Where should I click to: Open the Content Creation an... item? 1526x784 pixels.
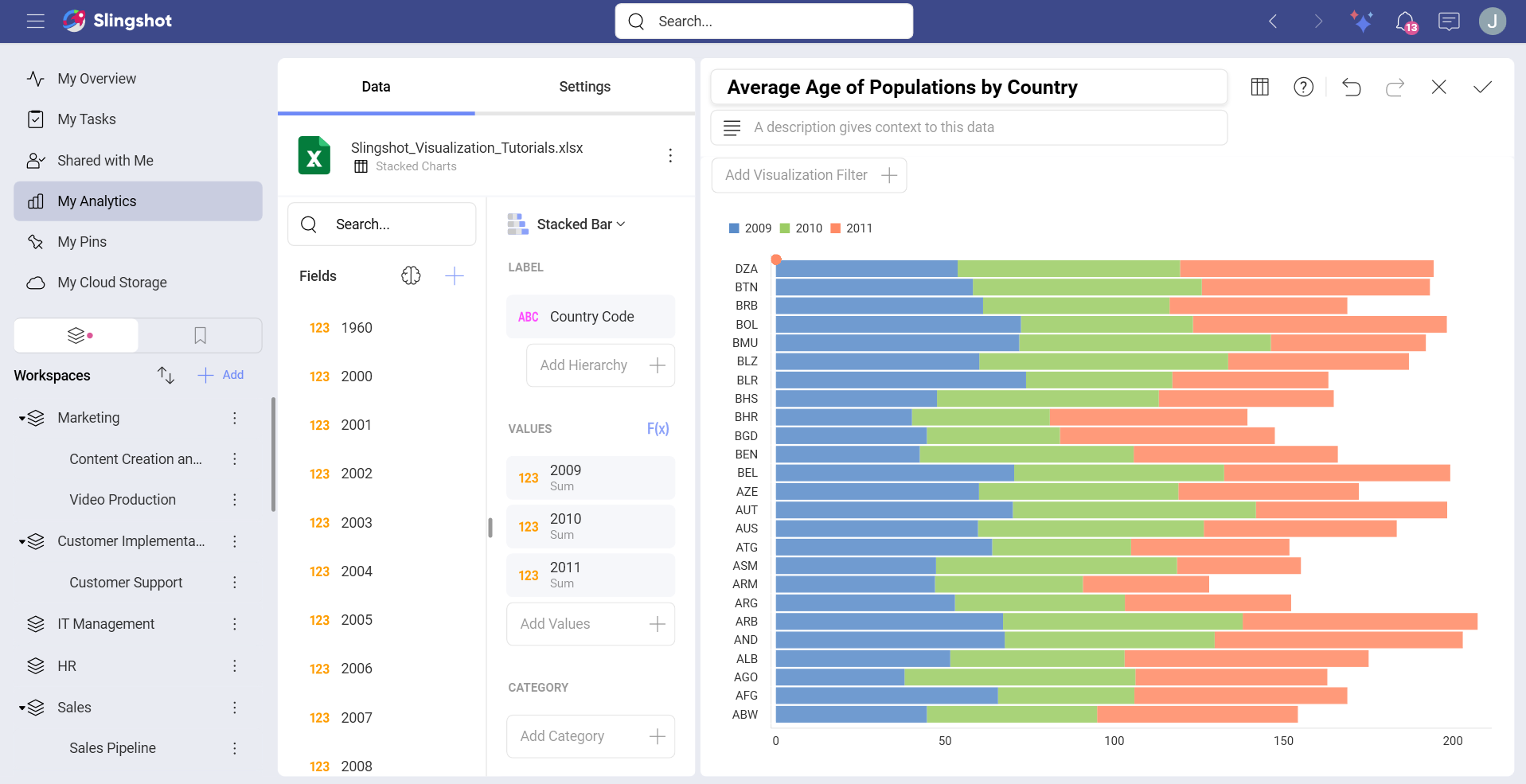pos(135,459)
